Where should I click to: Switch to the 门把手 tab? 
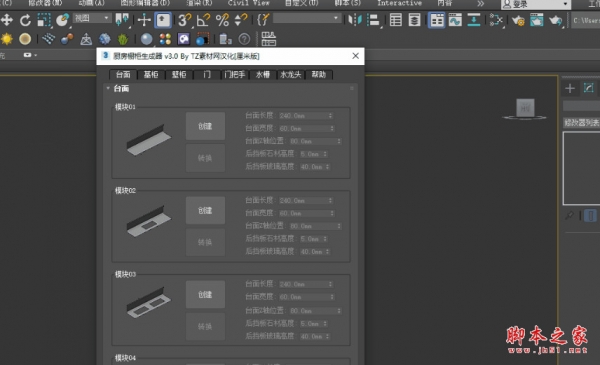click(235, 75)
